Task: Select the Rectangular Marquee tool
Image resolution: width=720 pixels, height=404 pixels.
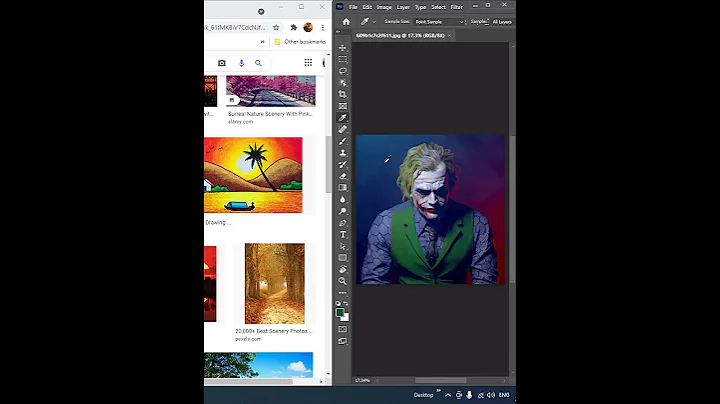Action: tap(343, 59)
